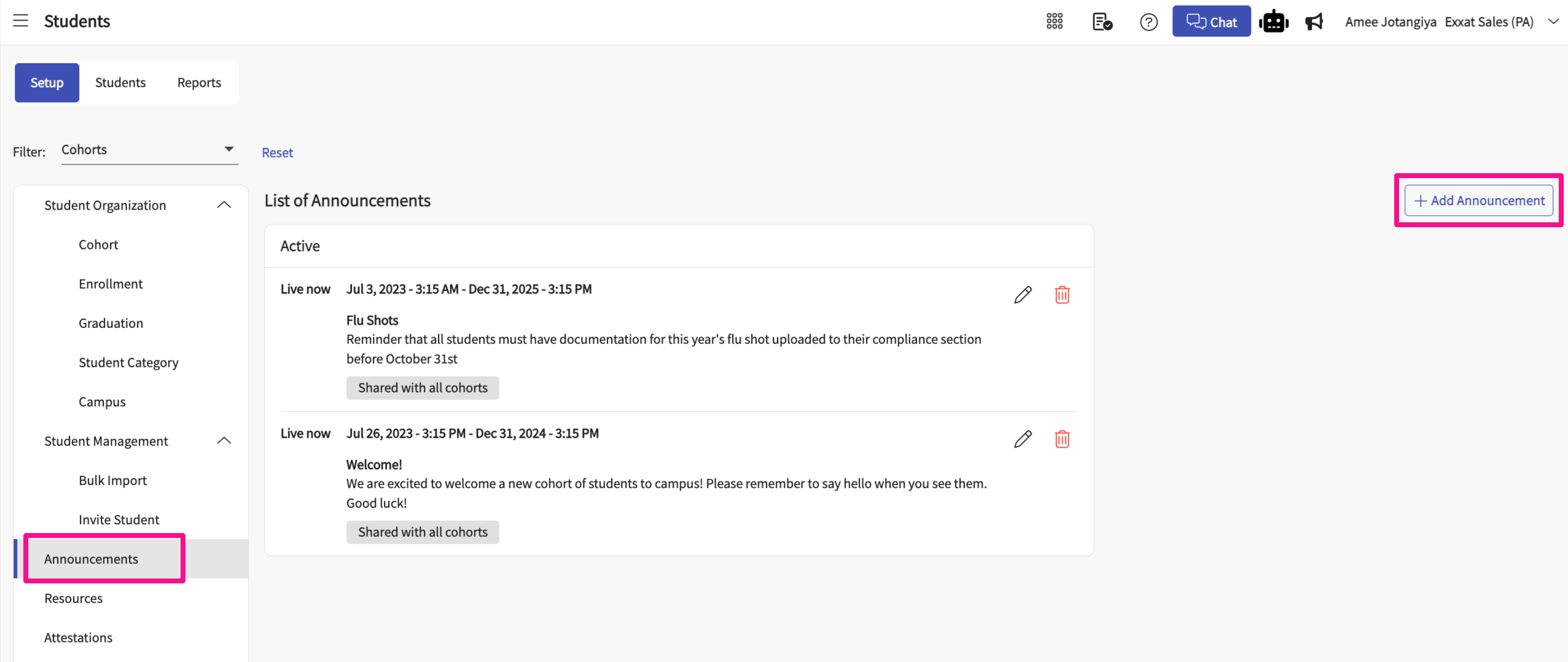1568x662 pixels.
Task: Edit the Welcome! announcement
Action: coord(1023,439)
